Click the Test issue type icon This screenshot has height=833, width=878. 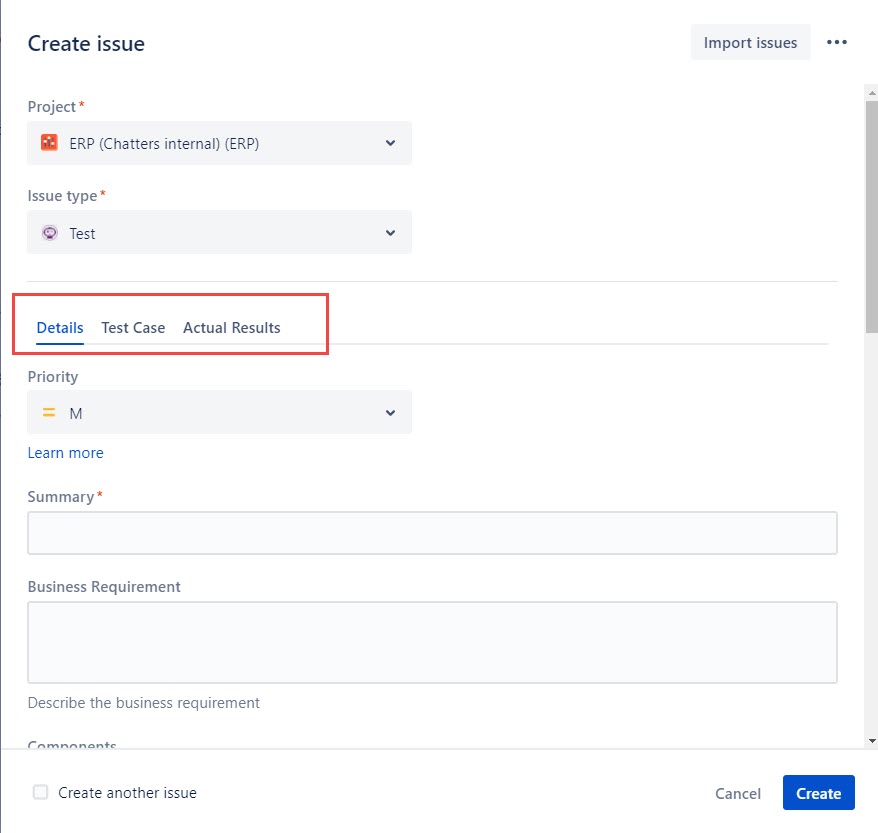[x=49, y=232]
